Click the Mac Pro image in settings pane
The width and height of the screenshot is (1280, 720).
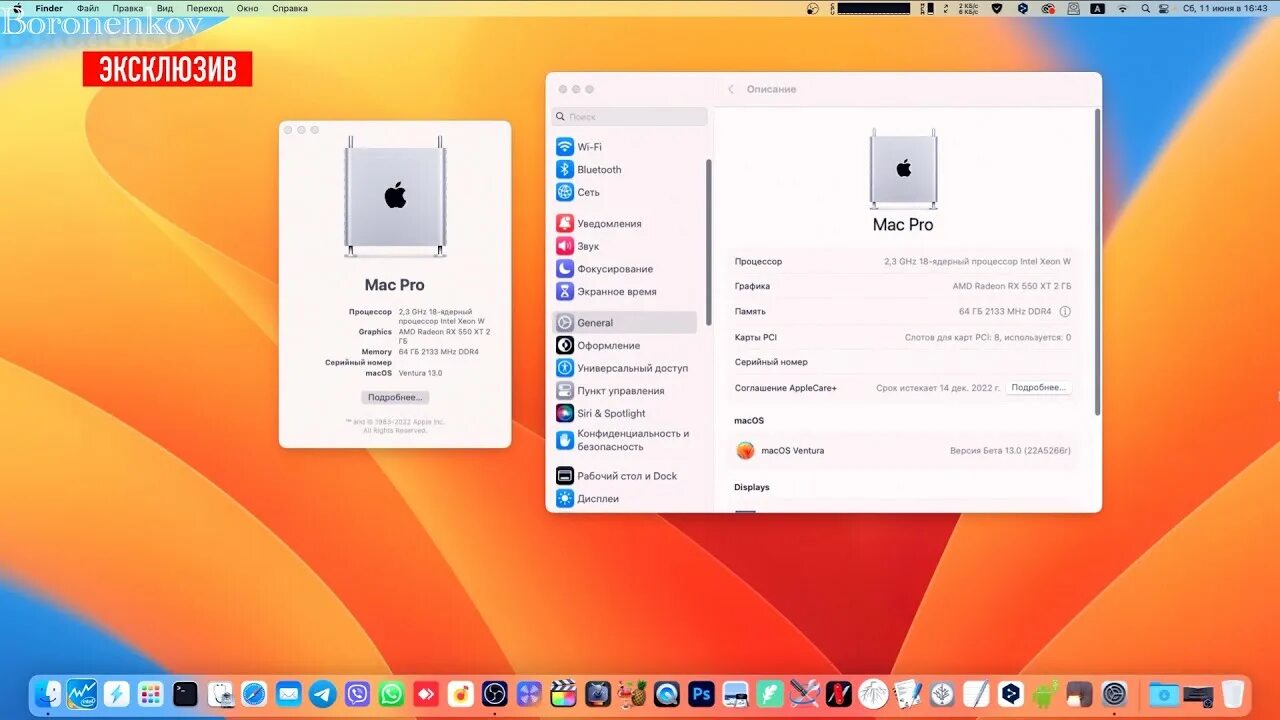coord(903,168)
